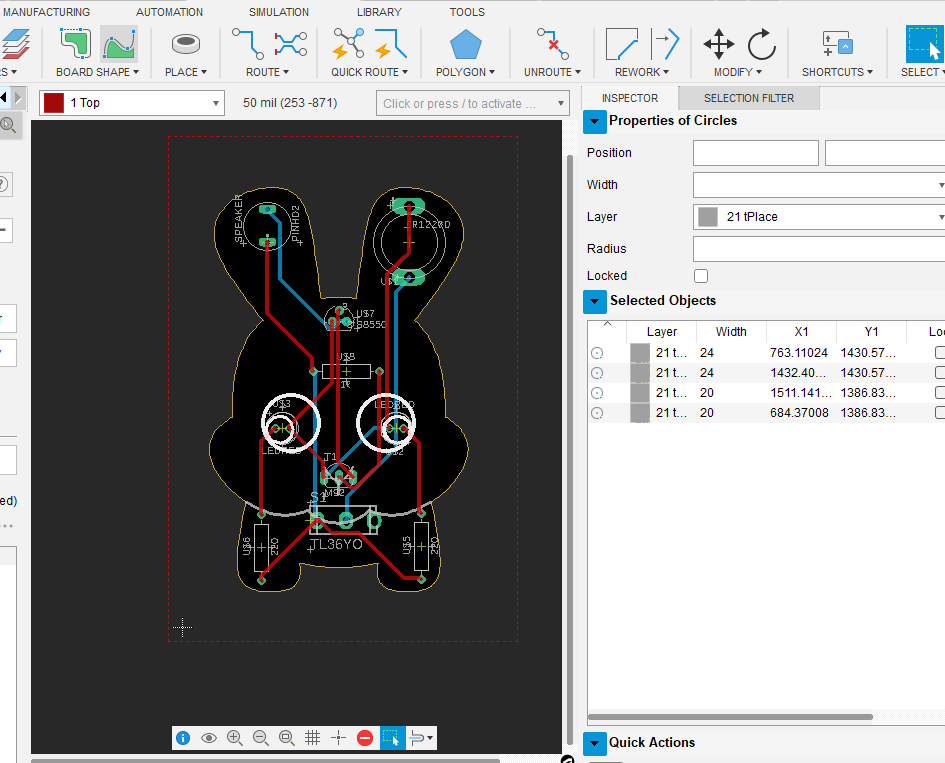
Task: Click the zoom in magnifier icon
Action: pyautogui.click(x=235, y=738)
